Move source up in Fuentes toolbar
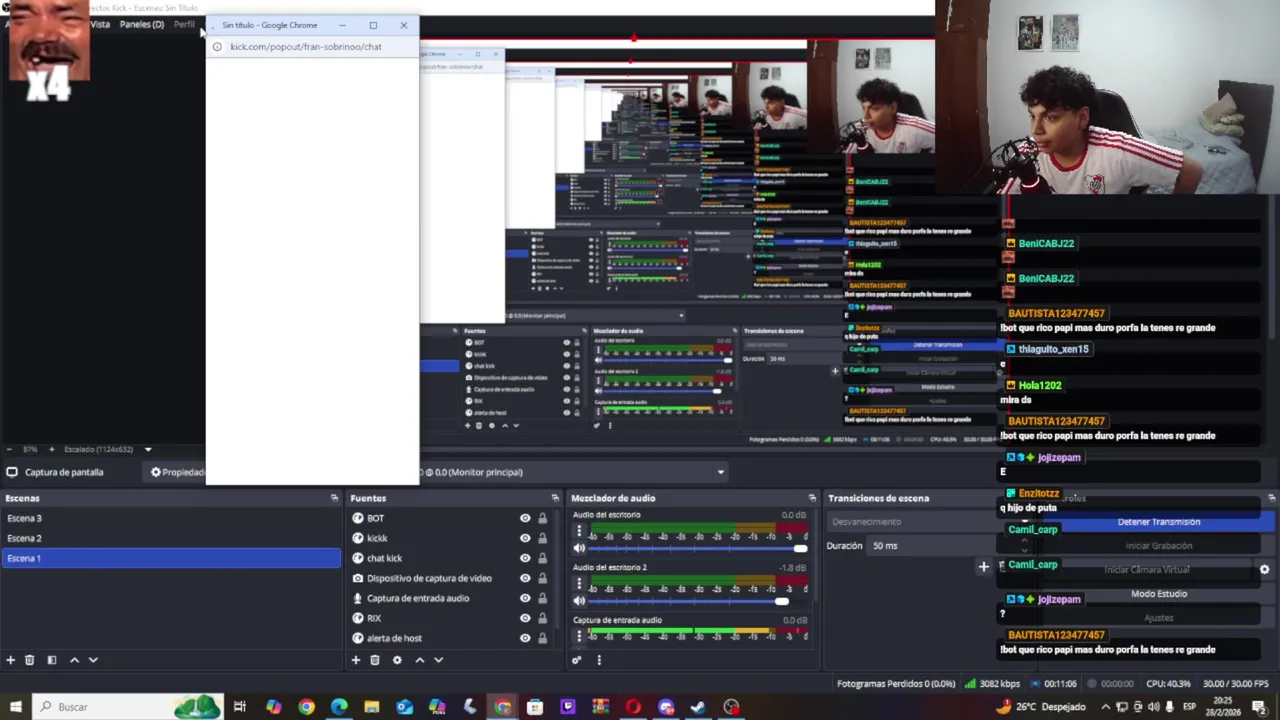1280x720 pixels. (419, 660)
